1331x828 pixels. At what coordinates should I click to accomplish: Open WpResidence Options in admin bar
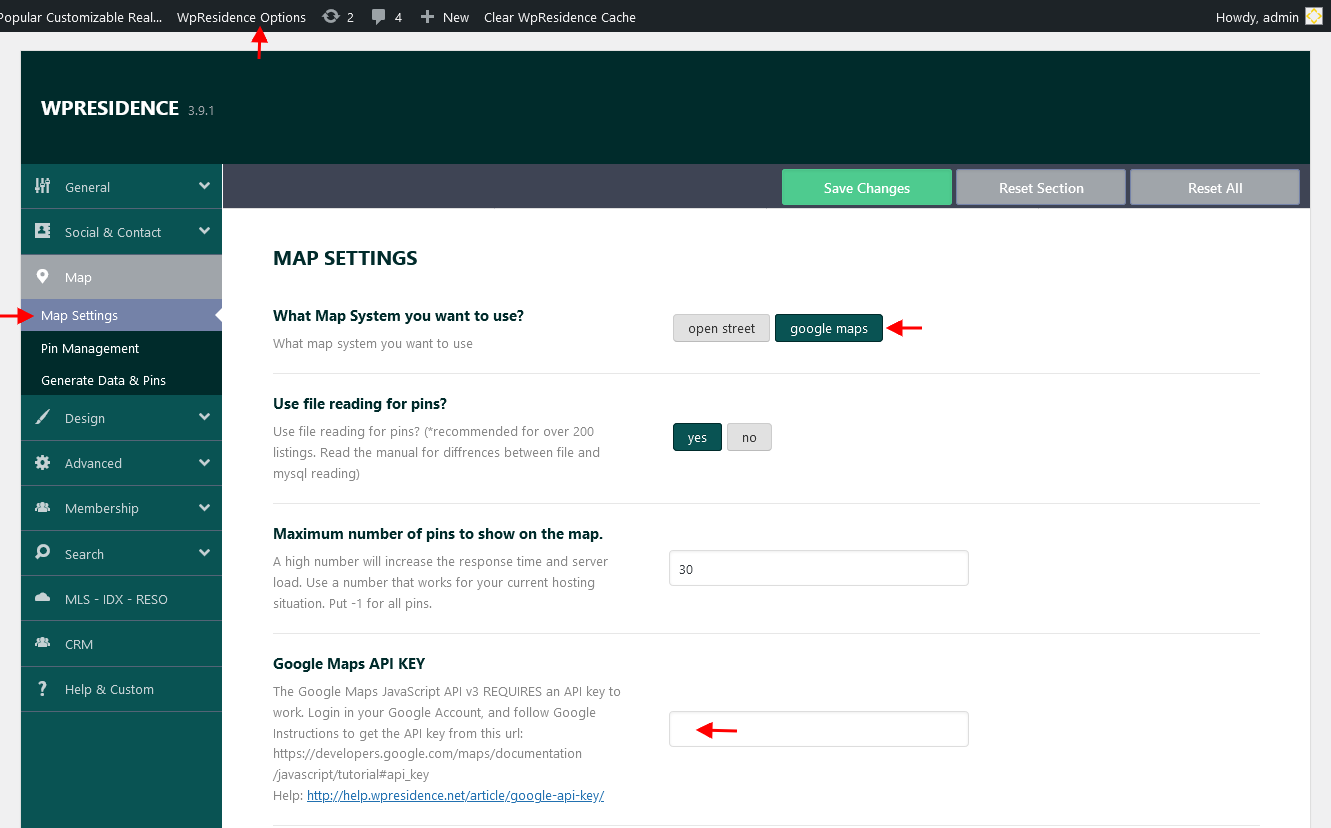pos(241,17)
